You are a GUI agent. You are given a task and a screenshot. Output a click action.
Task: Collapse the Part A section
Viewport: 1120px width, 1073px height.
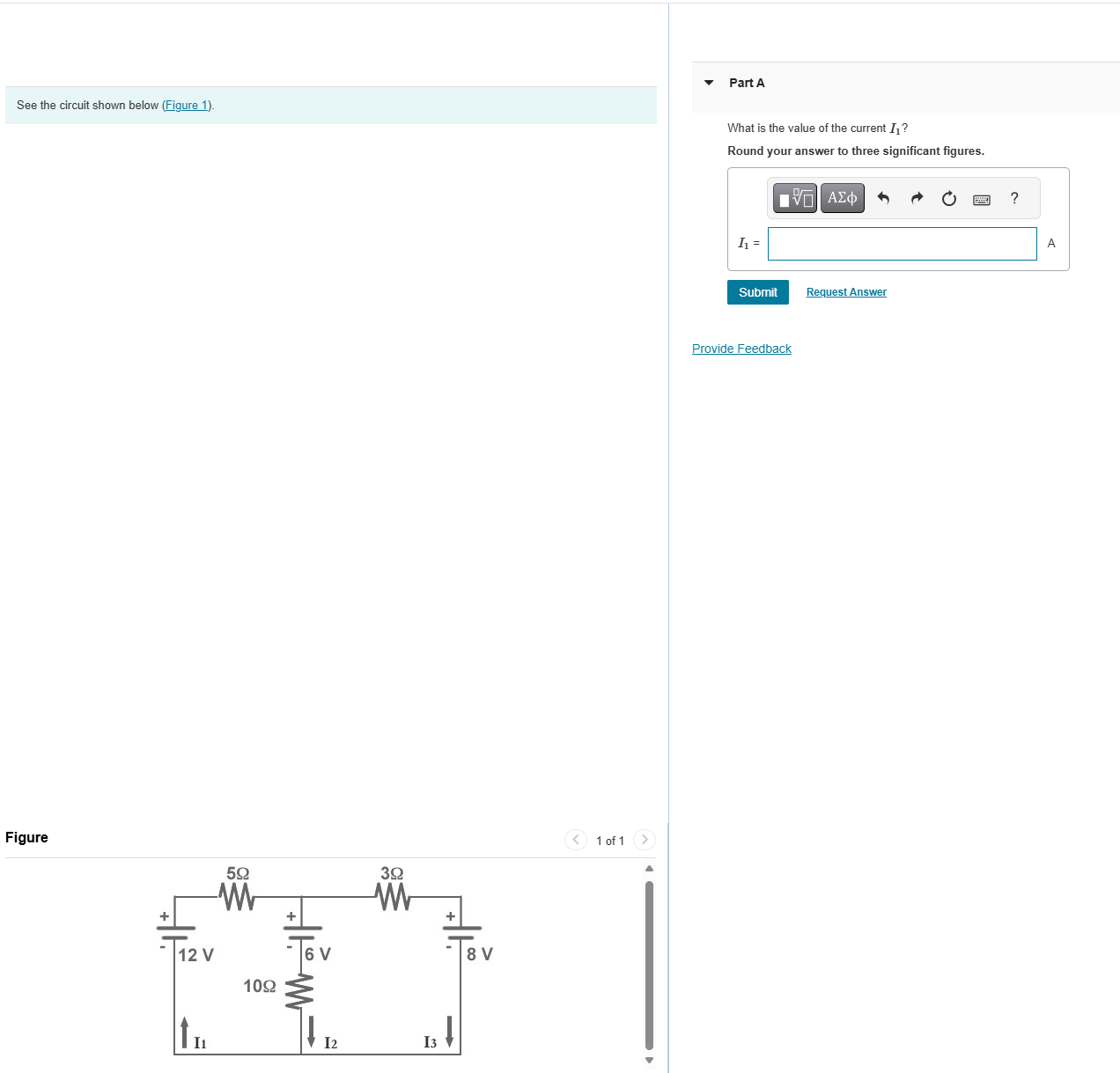coord(709,83)
